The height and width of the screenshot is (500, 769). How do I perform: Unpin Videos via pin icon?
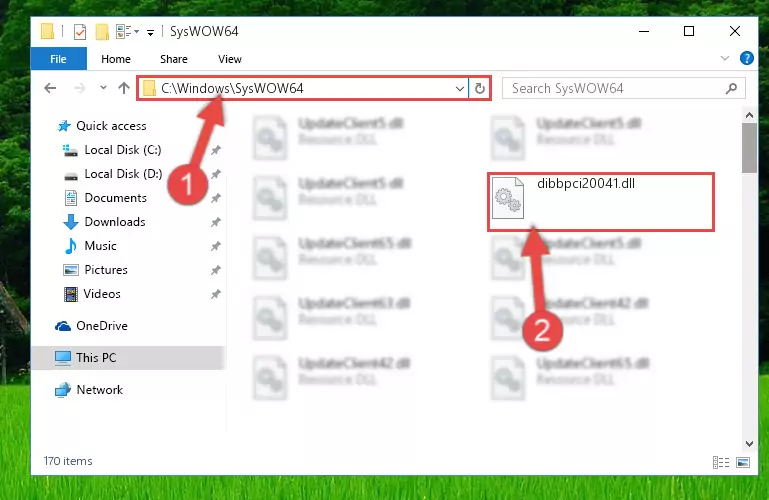tap(215, 295)
